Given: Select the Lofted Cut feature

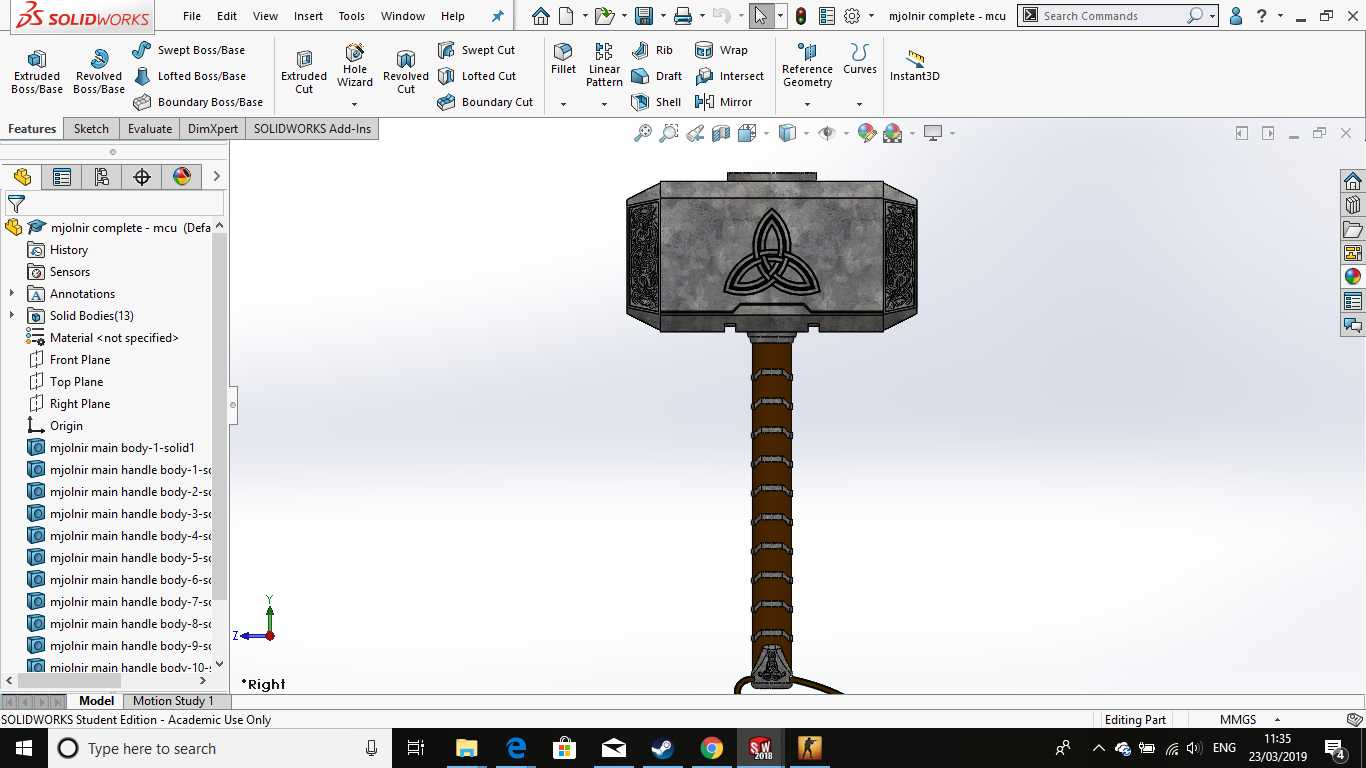Looking at the screenshot, I should click(x=477, y=76).
